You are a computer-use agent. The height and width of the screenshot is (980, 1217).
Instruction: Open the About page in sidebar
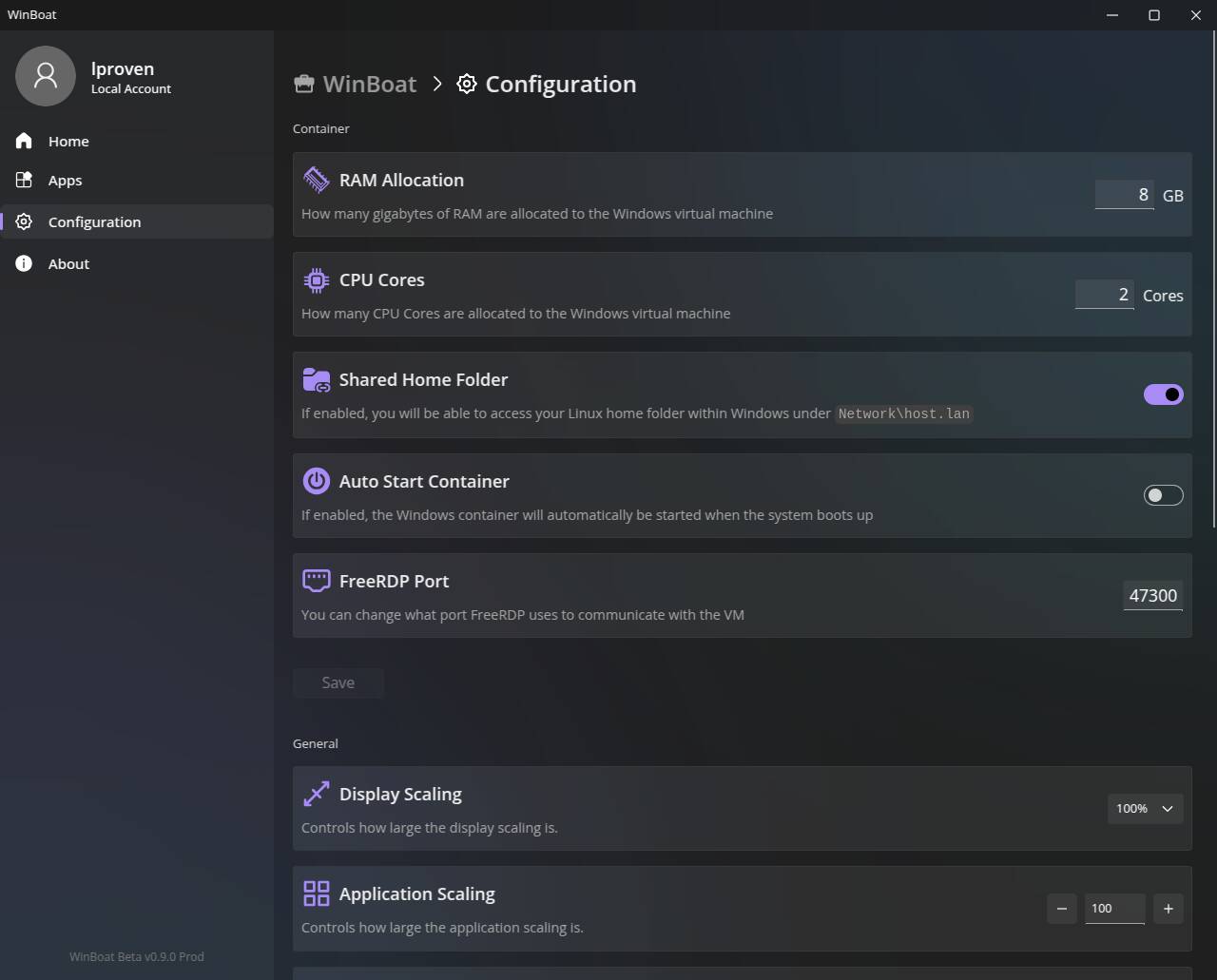point(68,264)
